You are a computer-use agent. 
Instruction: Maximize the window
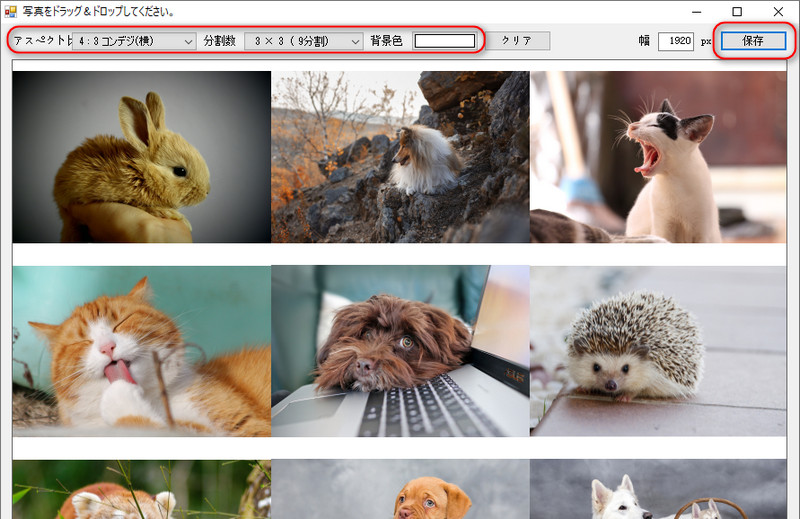(x=737, y=11)
